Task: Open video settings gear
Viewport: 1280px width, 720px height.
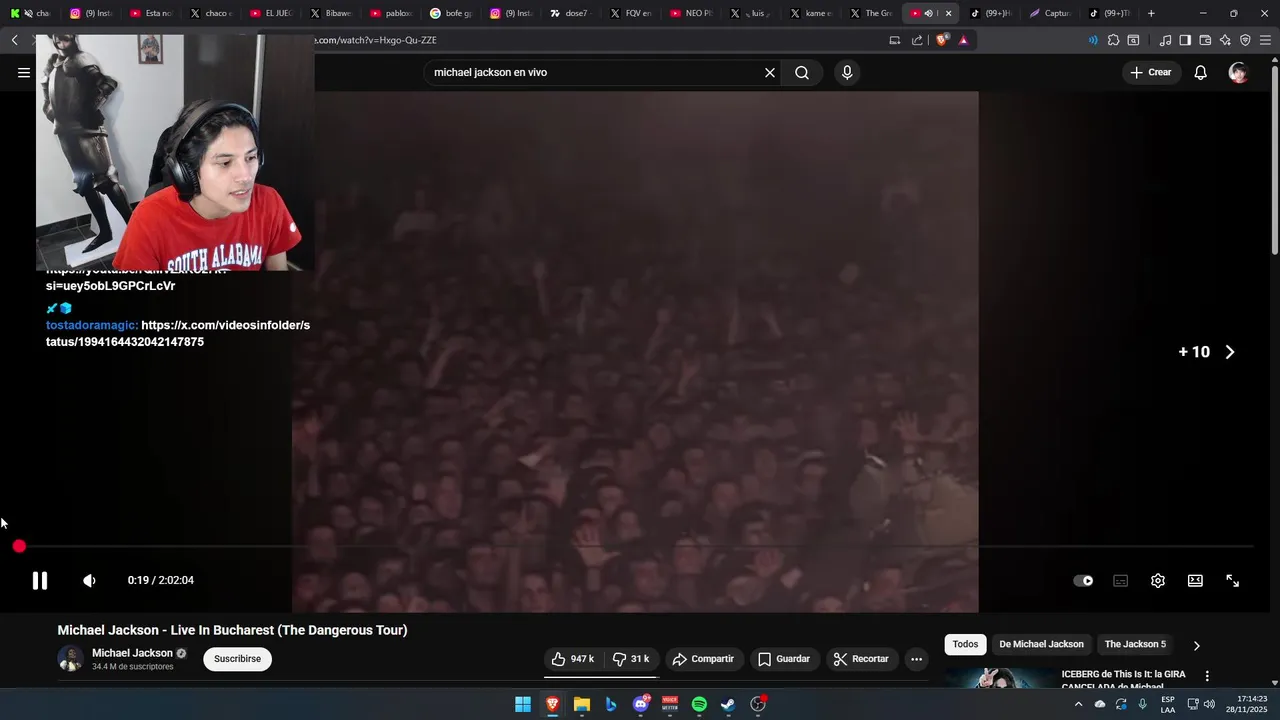Action: click(x=1158, y=581)
